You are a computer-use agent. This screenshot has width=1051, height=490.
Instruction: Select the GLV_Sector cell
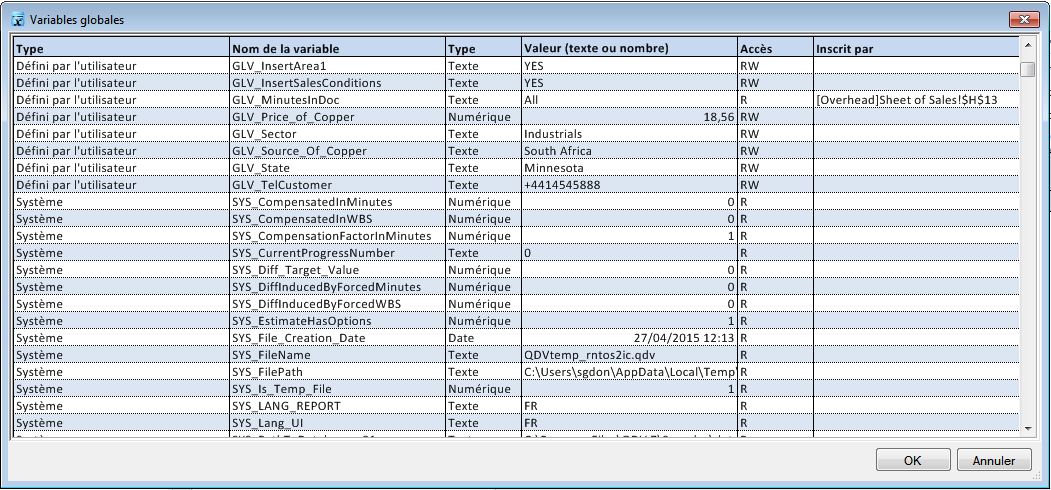338,134
